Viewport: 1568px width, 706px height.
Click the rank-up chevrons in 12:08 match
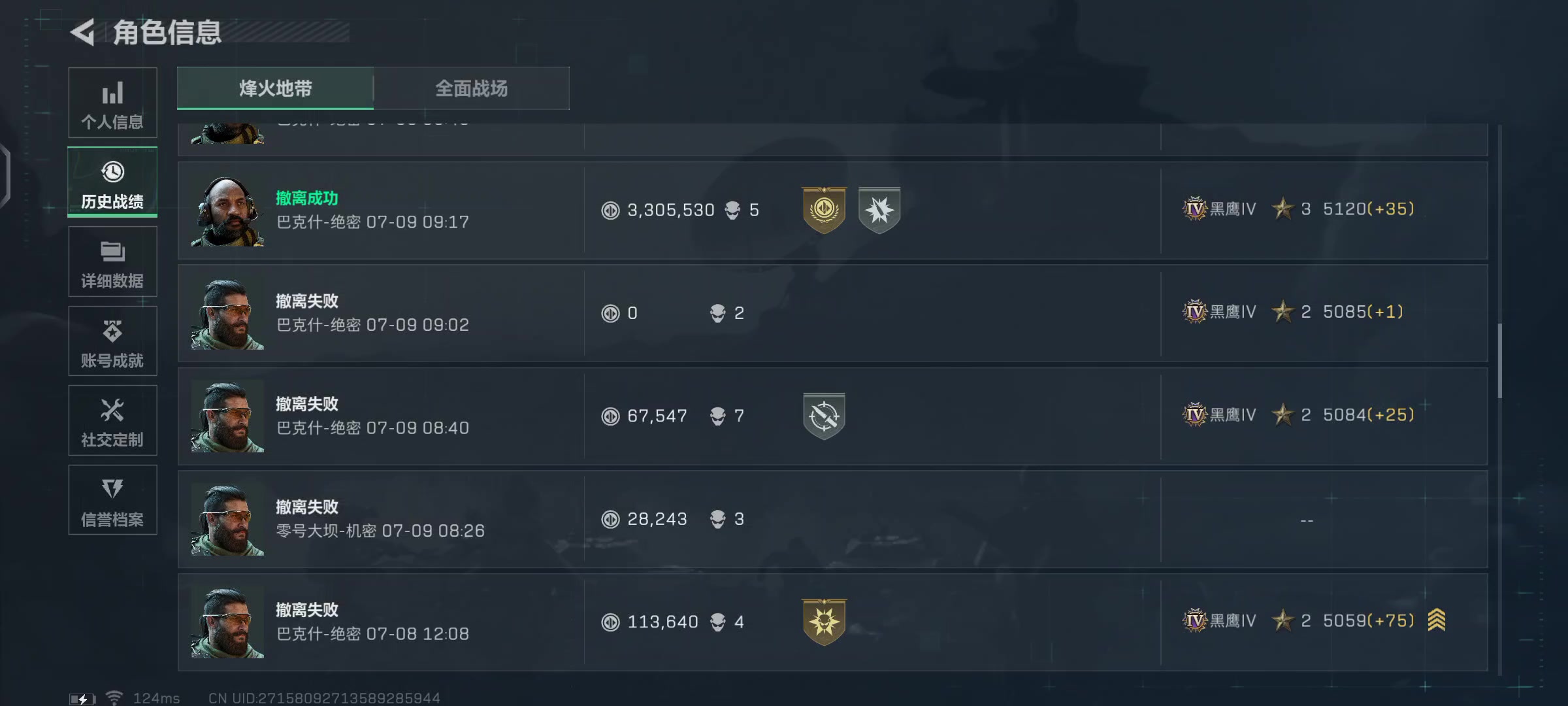coord(1436,620)
